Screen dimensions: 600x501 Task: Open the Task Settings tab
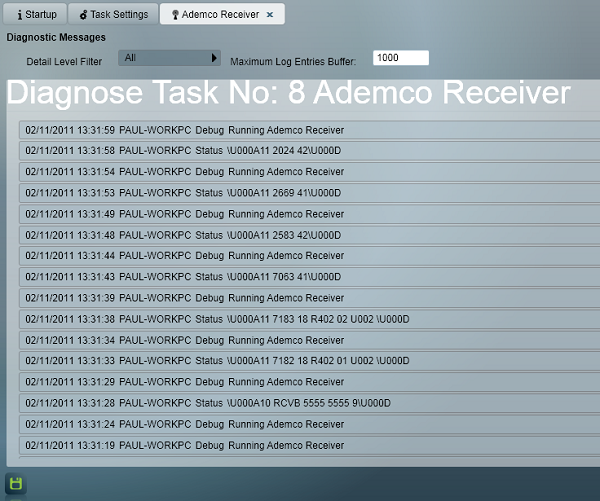click(x=113, y=14)
